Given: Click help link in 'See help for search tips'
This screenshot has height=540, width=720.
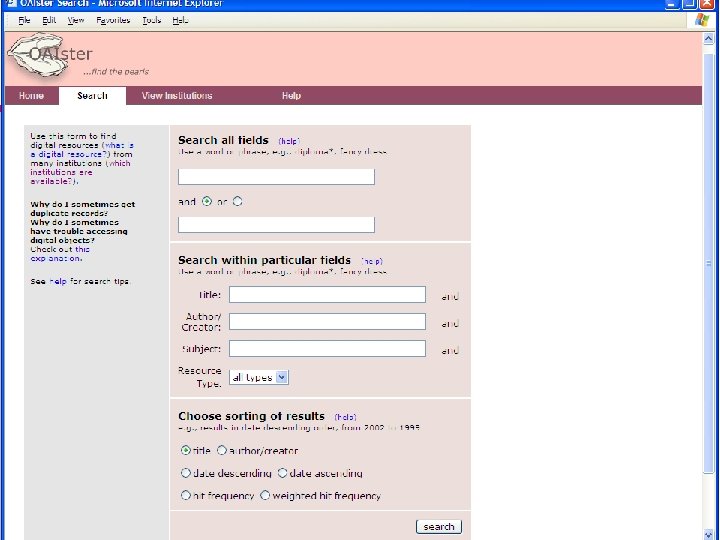Looking at the screenshot, I should [x=58, y=281].
